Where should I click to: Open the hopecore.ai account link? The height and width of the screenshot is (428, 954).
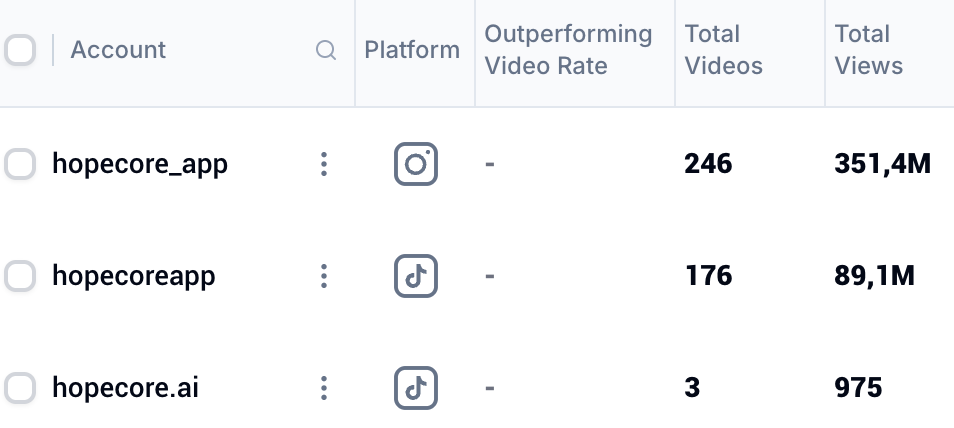click(x=125, y=388)
